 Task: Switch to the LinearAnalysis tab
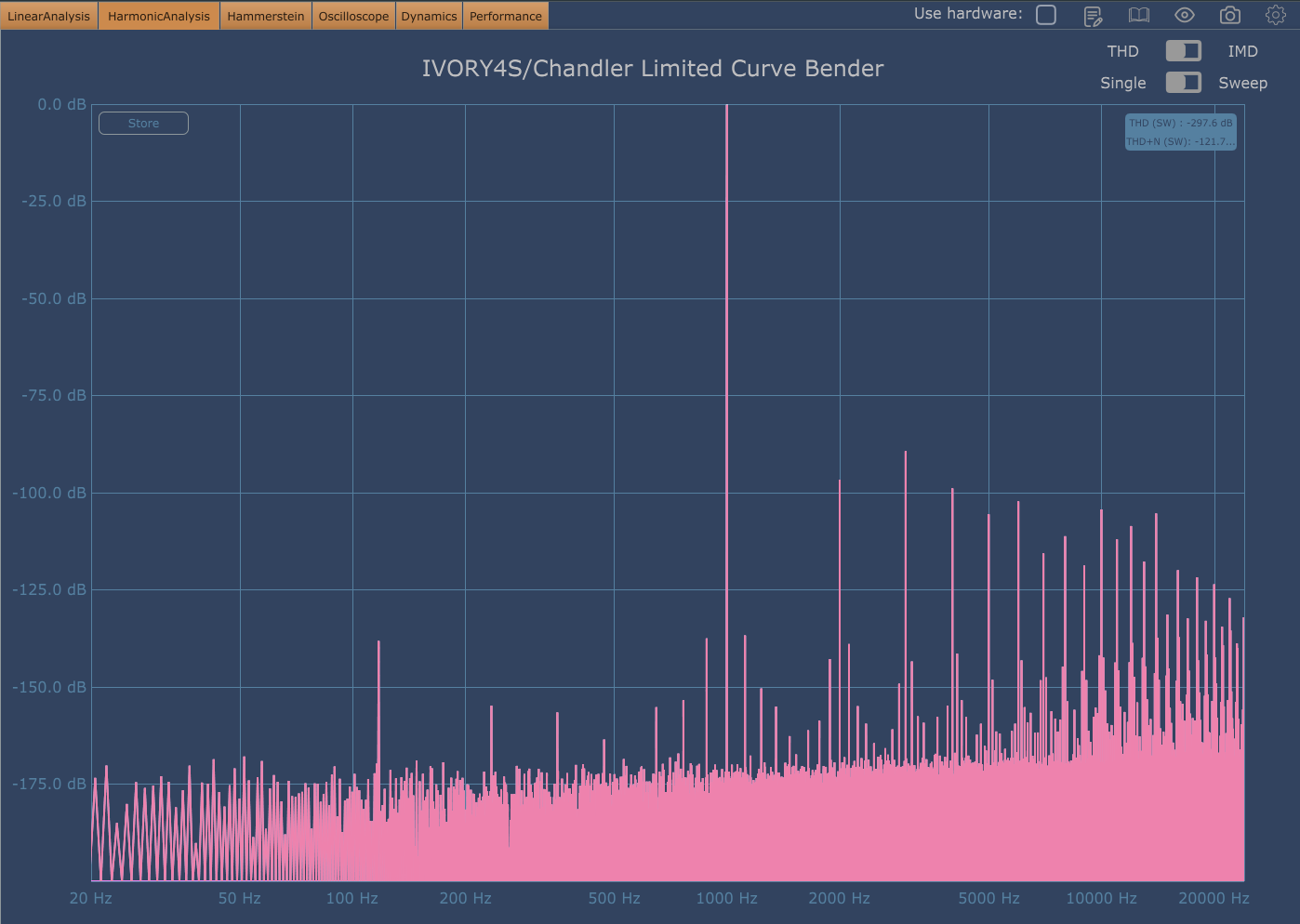click(49, 16)
